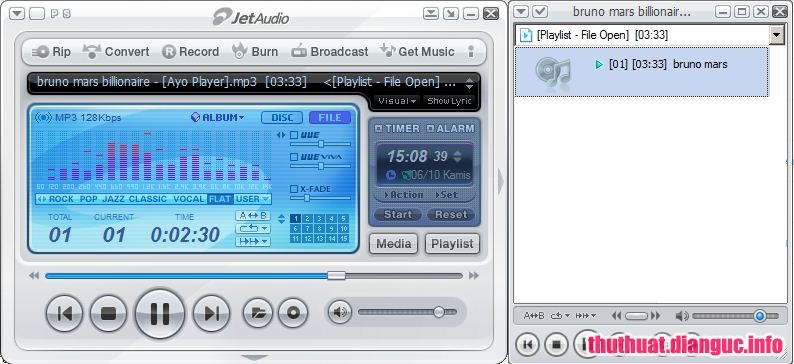Enable the Wide sound effect checkbox
Image resolution: width=794 pixels, height=364 pixels.
294,135
